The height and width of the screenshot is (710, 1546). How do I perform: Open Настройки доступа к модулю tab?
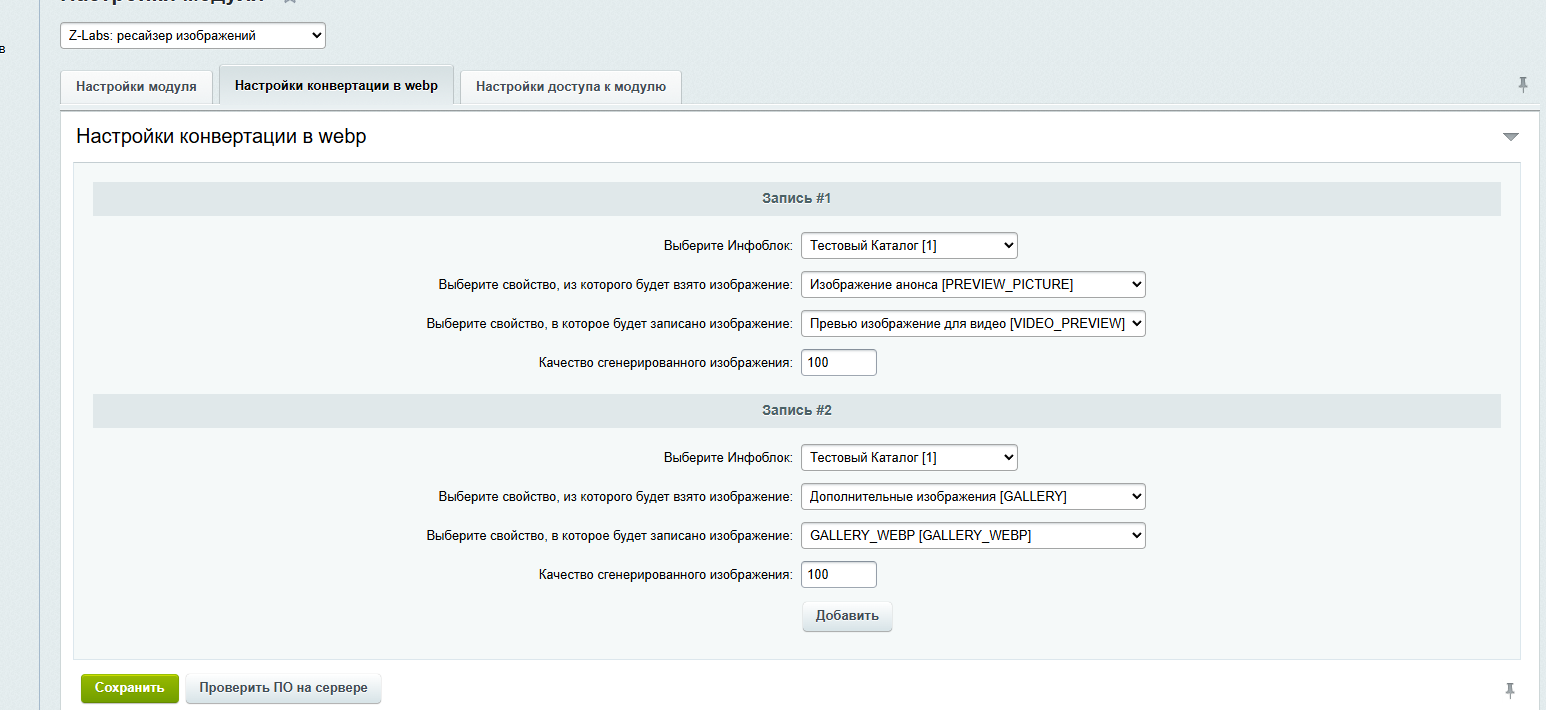pos(571,87)
